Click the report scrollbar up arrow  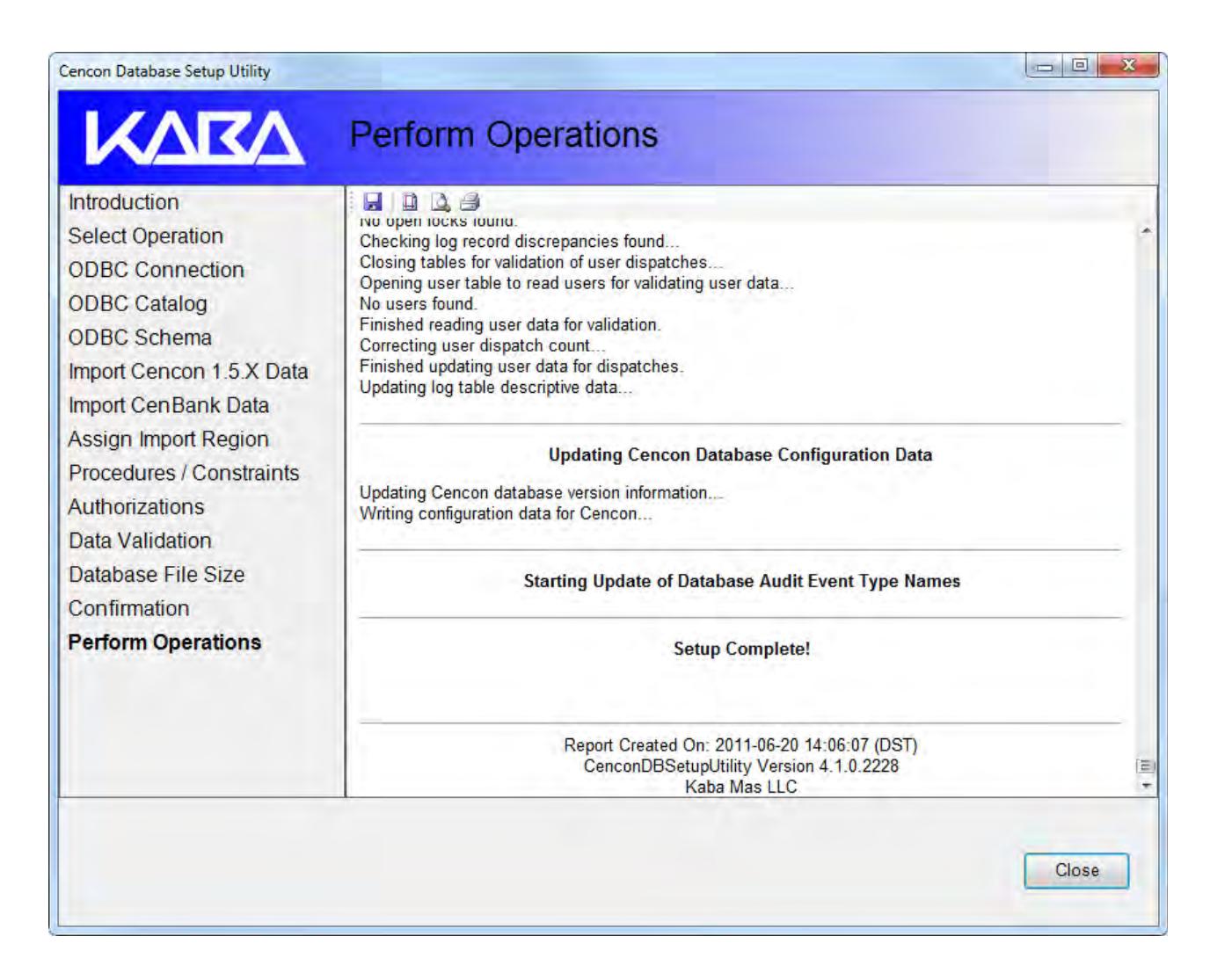[1146, 230]
